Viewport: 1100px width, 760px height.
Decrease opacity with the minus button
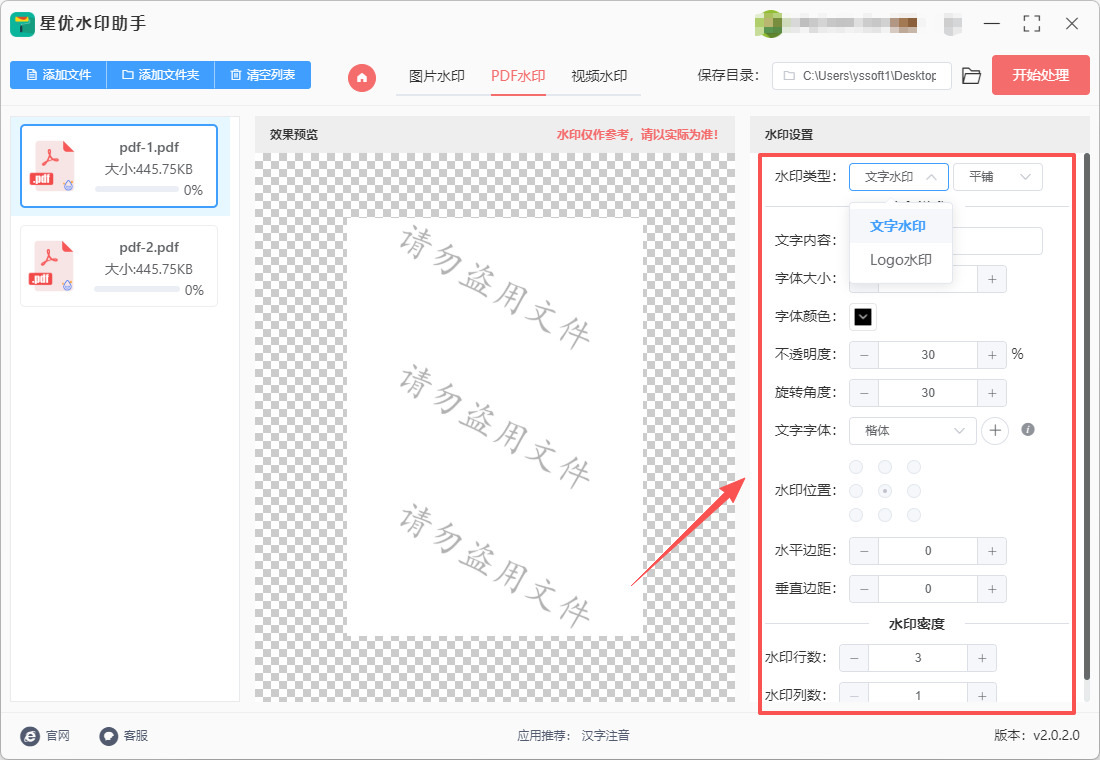pyautogui.click(x=864, y=355)
